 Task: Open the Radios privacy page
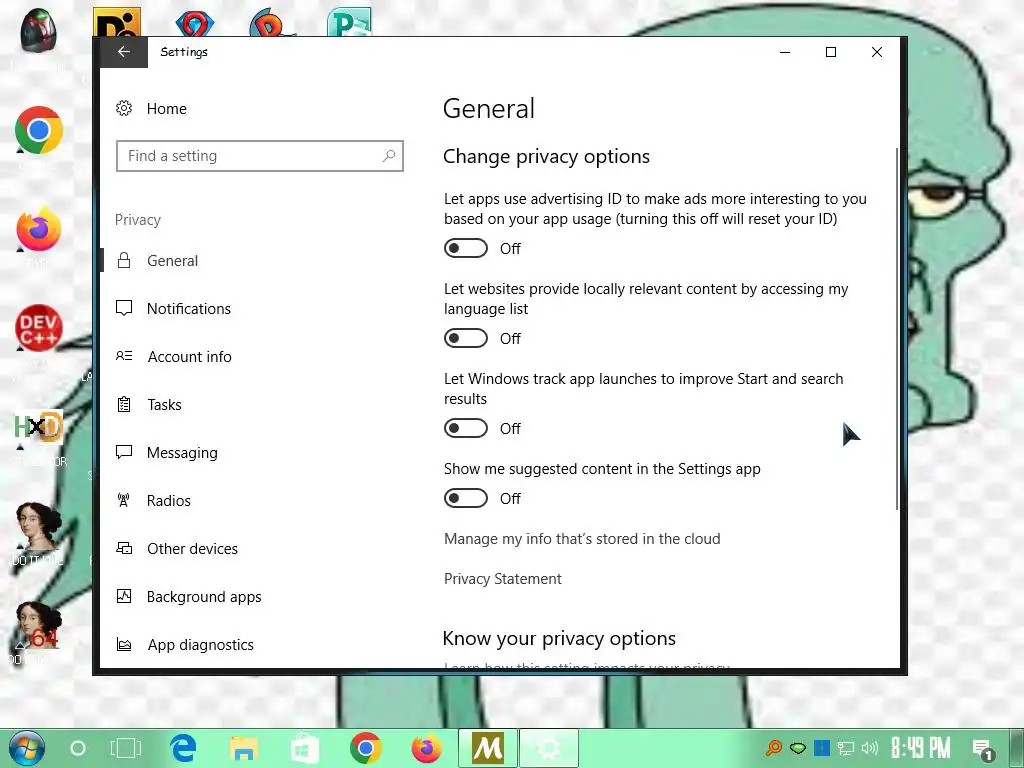pyautogui.click(x=168, y=501)
